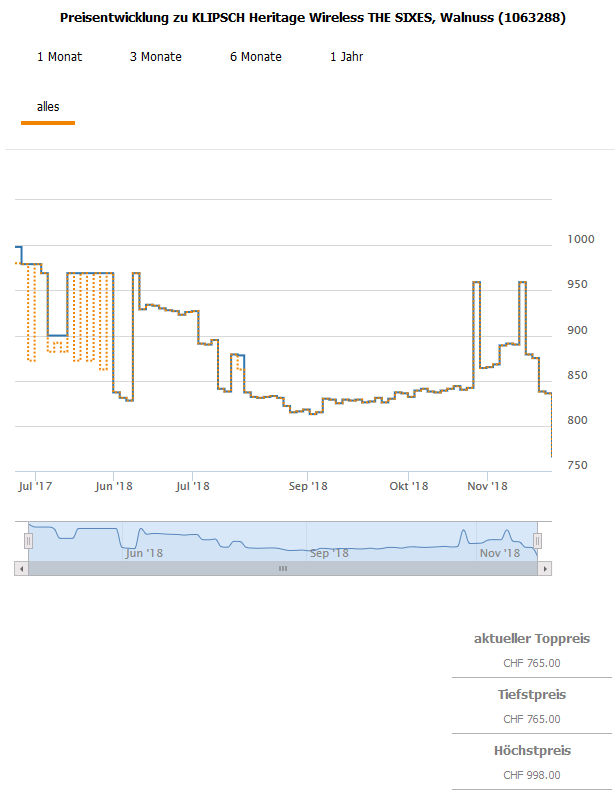
Task: Show the 6 Monate price history
Action: [x=256, y=57]
